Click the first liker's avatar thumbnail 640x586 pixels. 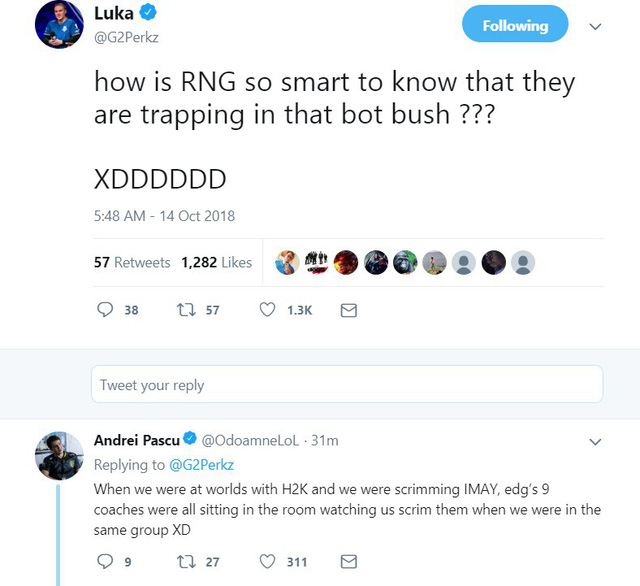(x=287, y=262)
